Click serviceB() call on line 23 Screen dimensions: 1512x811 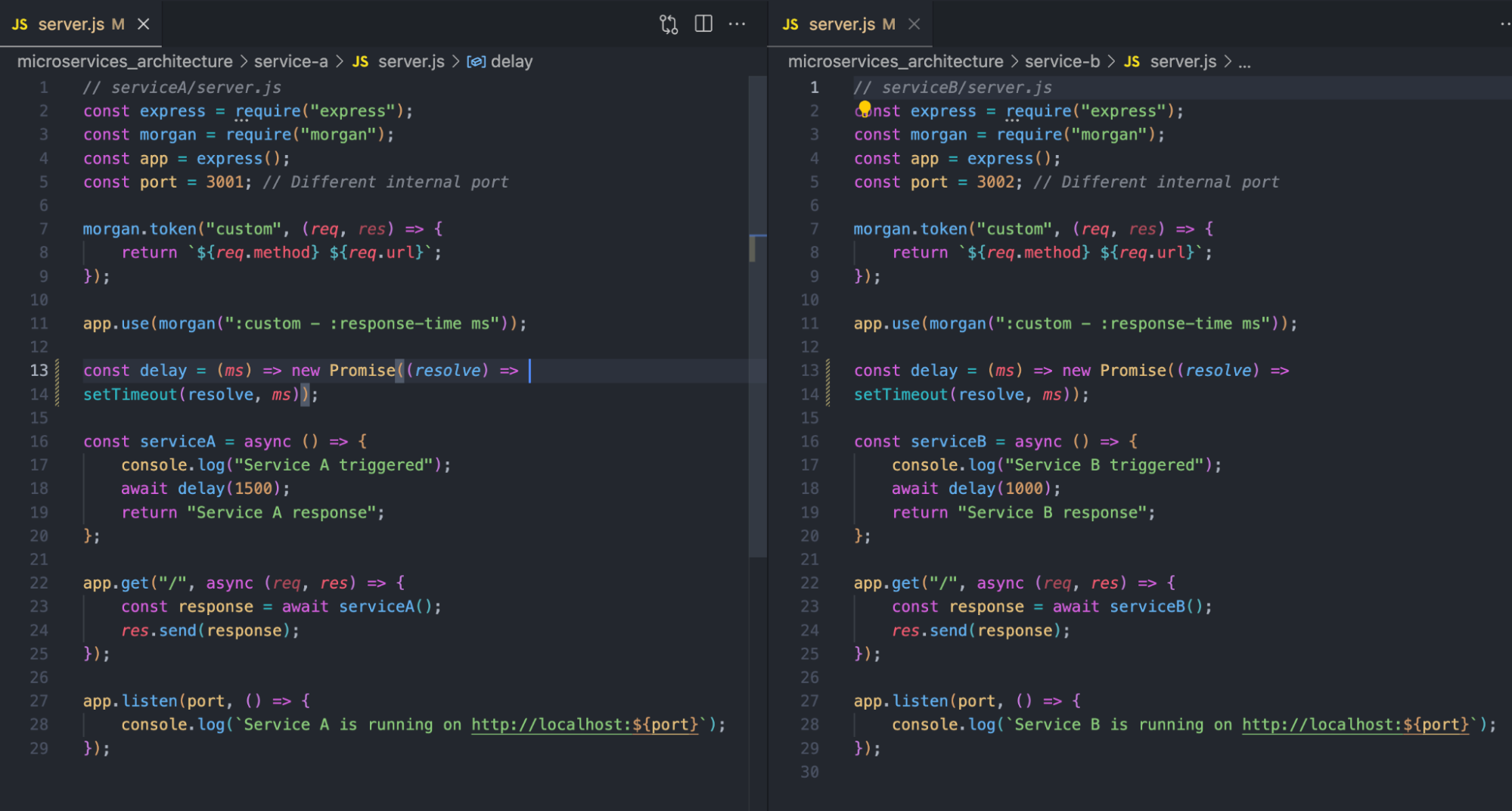[1157, 607]
